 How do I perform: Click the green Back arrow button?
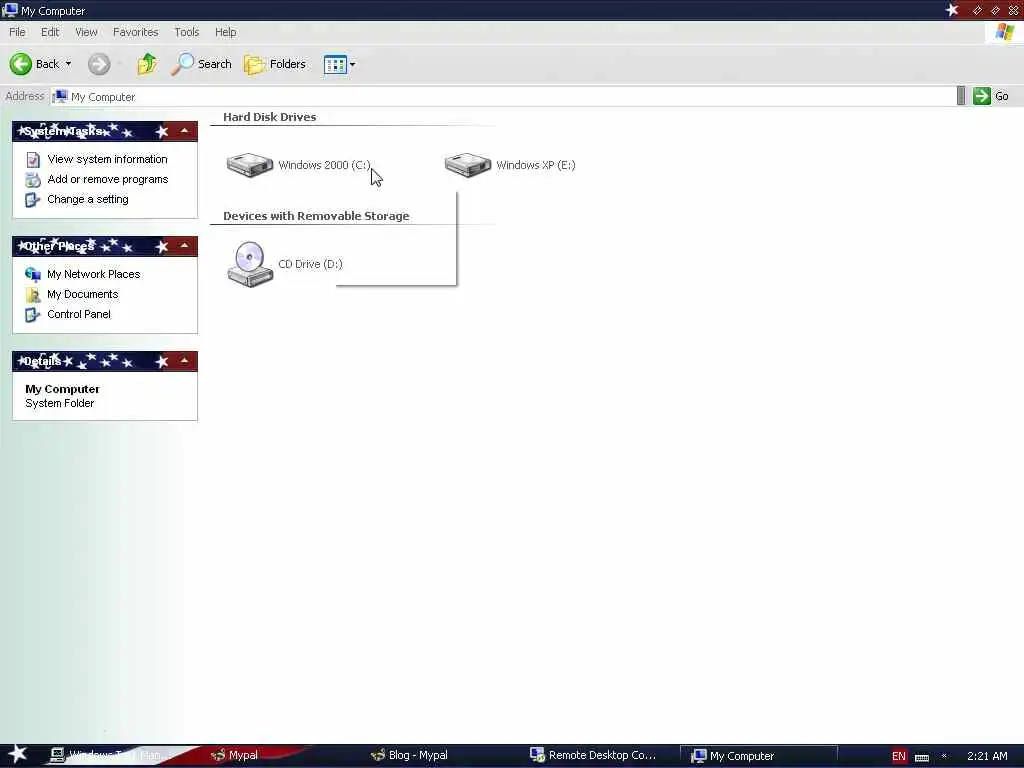[x=20, y=64]
